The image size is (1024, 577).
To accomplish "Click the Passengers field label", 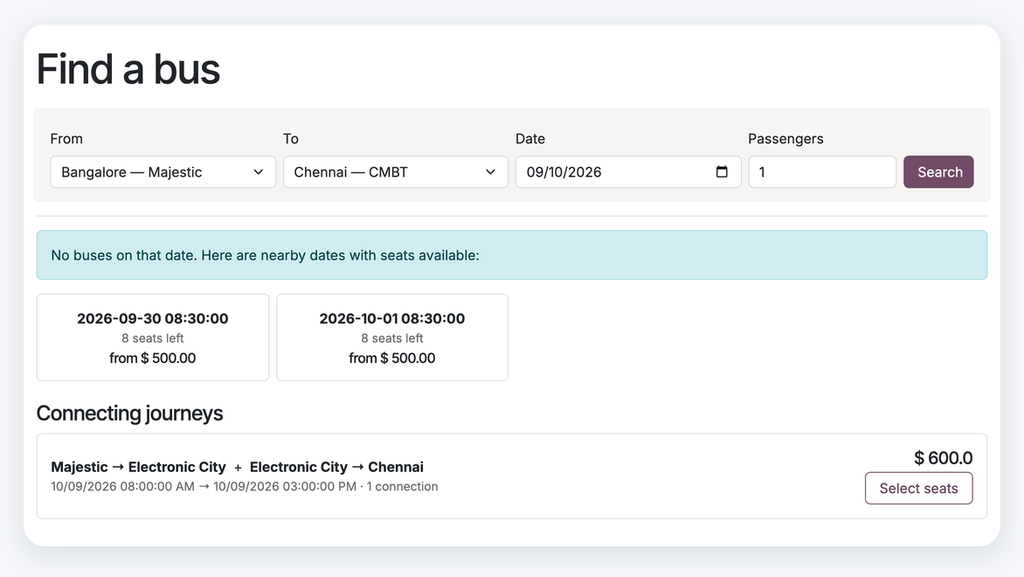I will [786, 139].
